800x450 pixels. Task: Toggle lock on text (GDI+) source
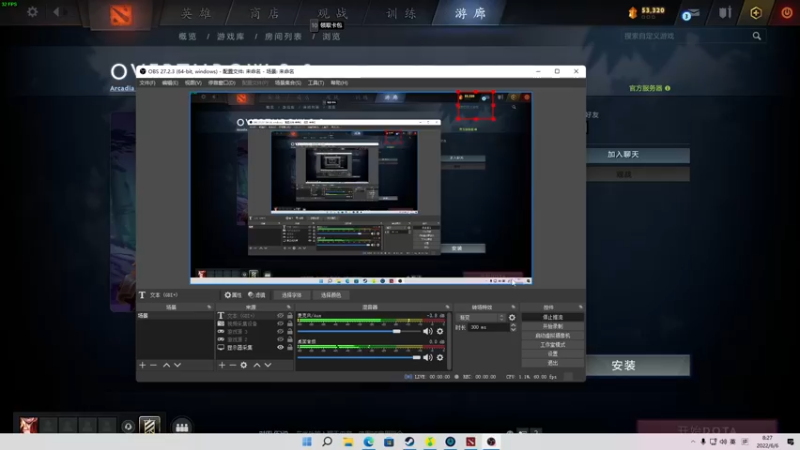(290, 316)
